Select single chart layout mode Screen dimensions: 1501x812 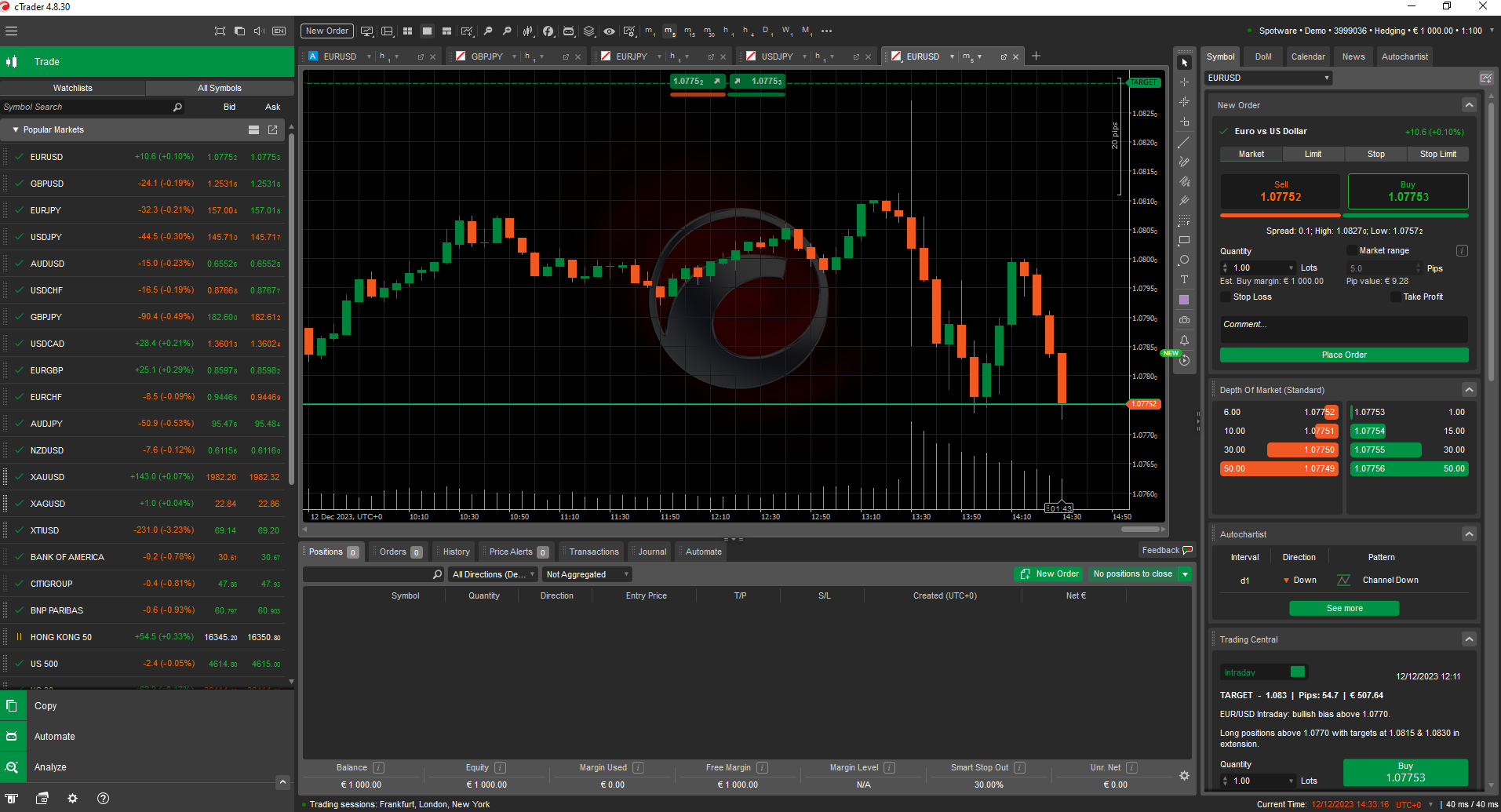pyautogui.click(x=427, y=31)
